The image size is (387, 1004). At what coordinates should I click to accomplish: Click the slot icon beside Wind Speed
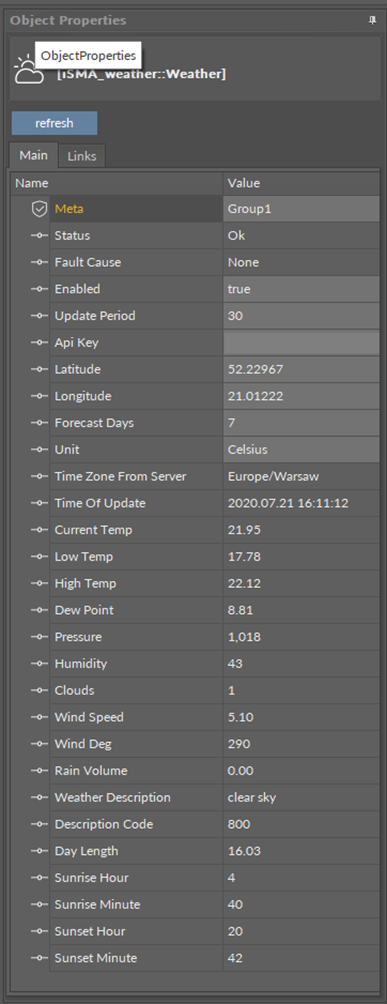tap(40, 717)
